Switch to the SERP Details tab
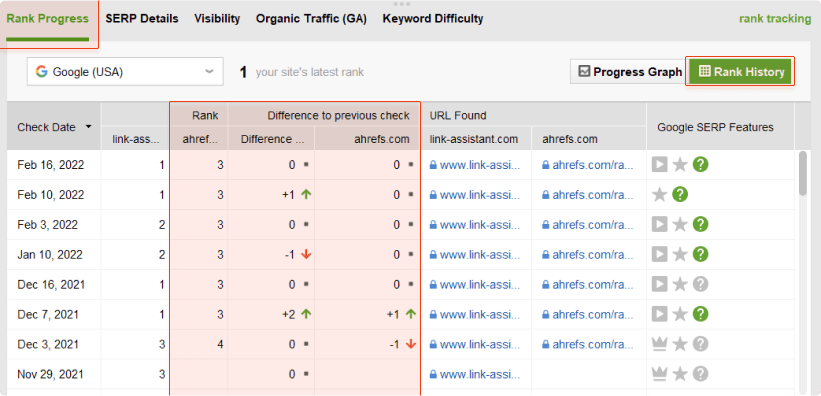 pos(142,19)
